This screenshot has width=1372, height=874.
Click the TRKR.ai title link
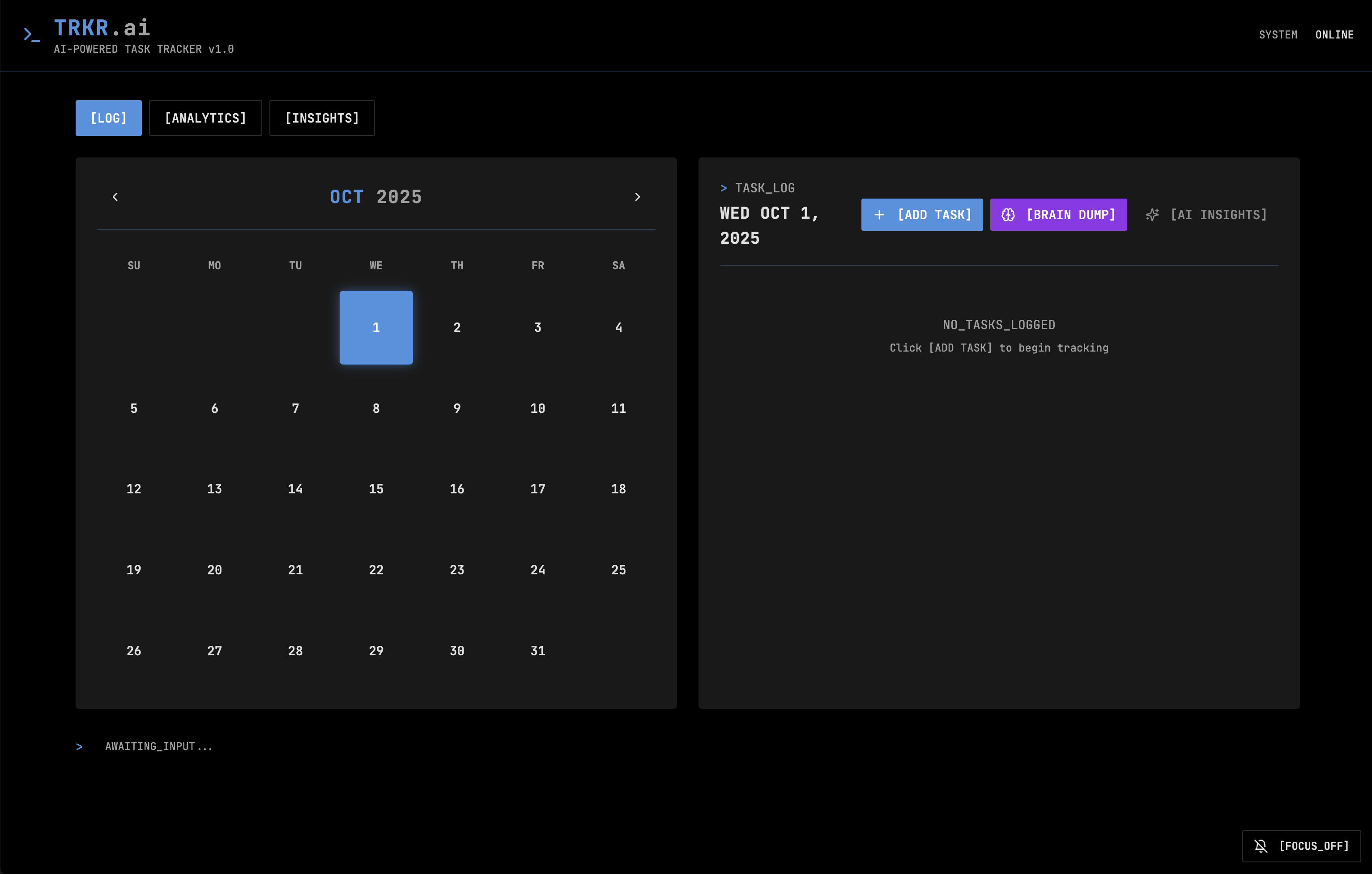(x=102, y=27)
